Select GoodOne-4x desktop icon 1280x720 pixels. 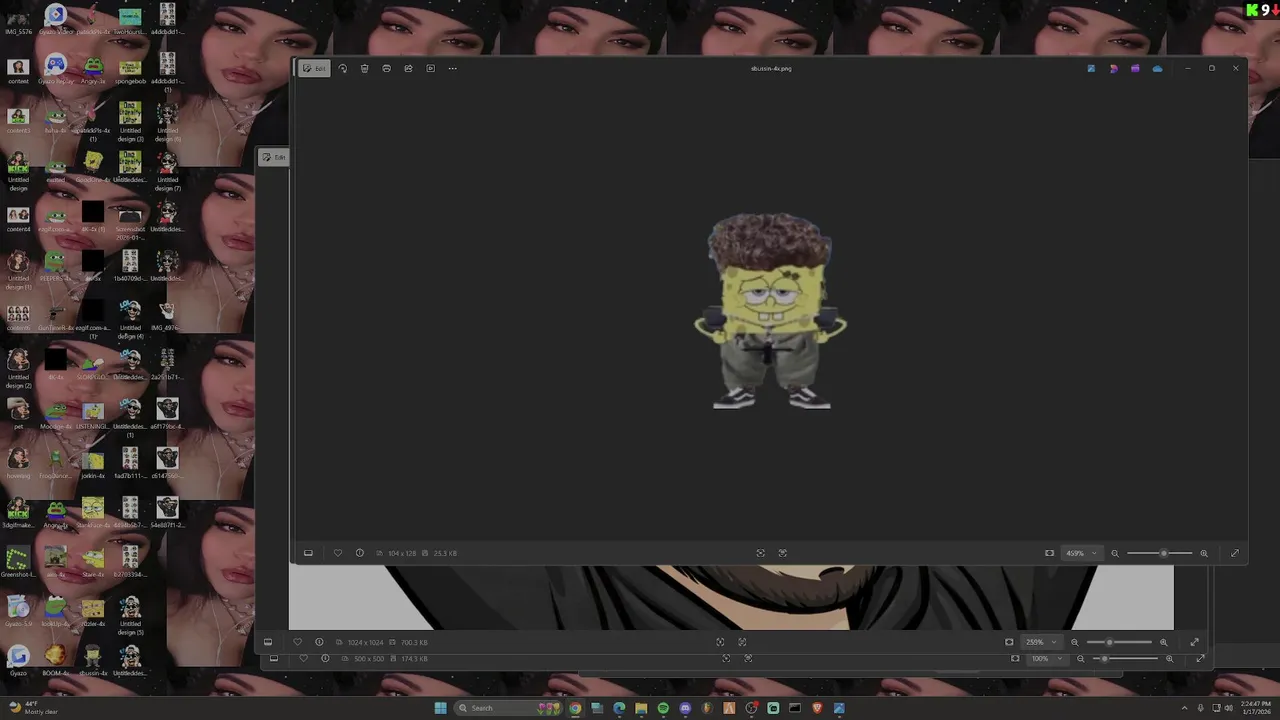coord(93,167)
